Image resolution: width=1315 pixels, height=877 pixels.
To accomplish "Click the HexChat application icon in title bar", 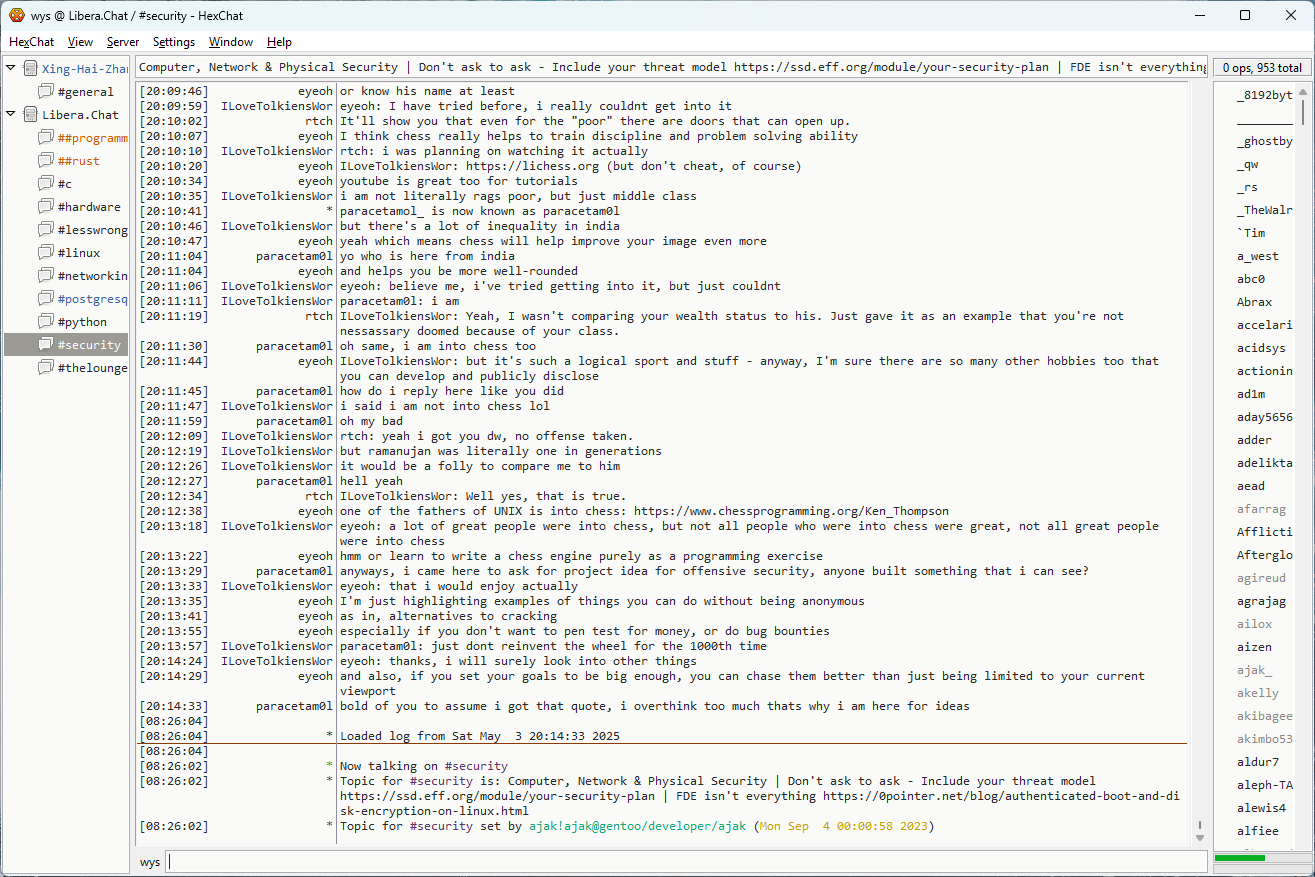I will pos(16,15).
